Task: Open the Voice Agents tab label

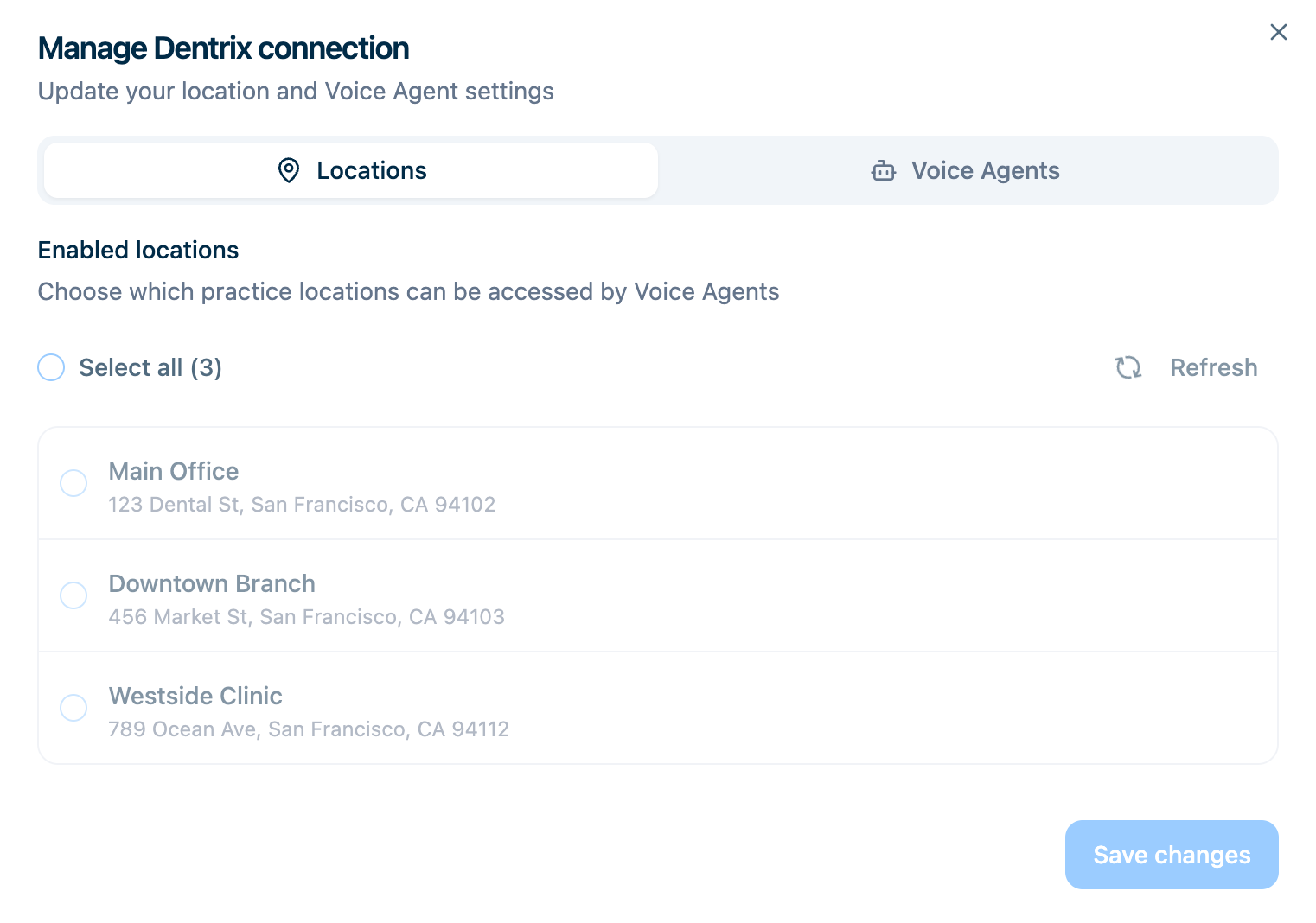Action: (x=985, y=170)
